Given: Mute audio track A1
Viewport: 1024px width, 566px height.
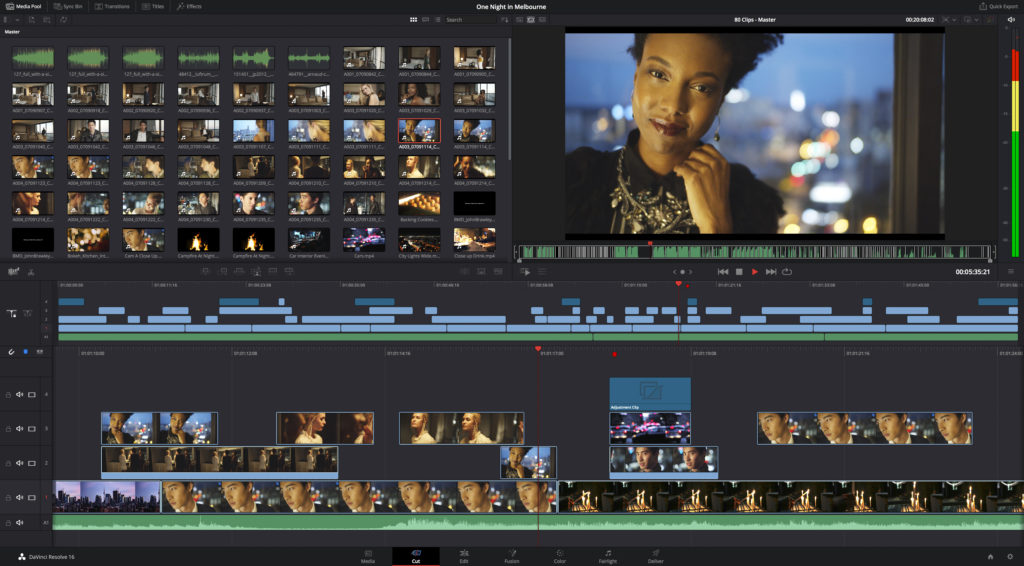Looking at the screenshot, I should click(20, 523).
